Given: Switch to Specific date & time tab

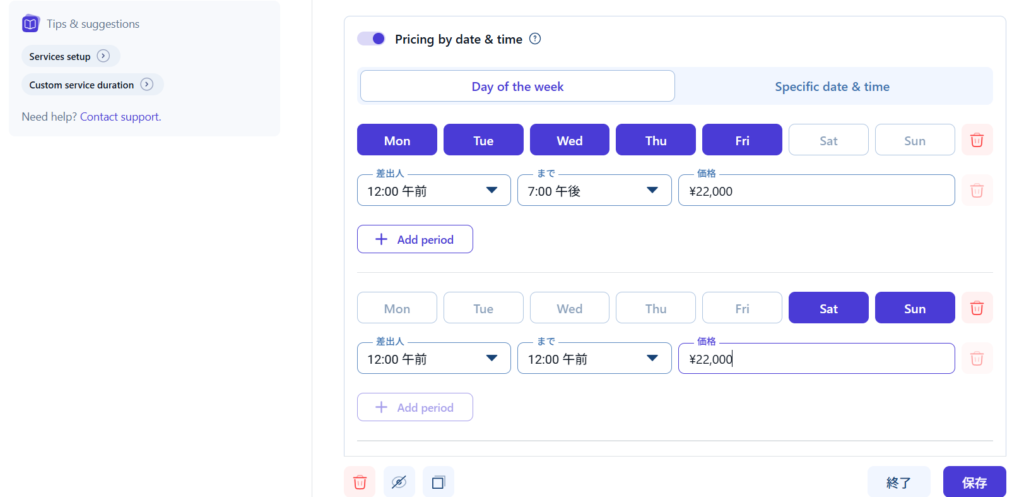Looking at the screenshot, I should pos(832,86).
